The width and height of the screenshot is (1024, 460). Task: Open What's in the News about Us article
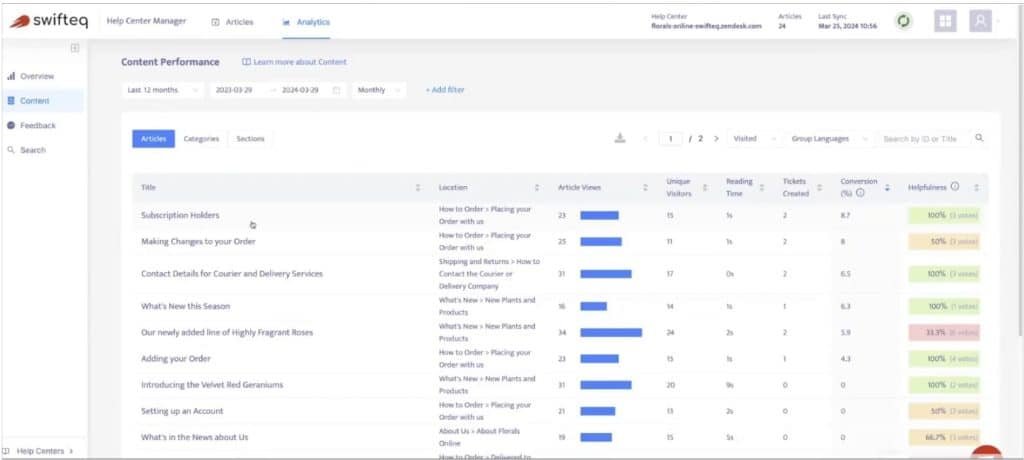(195, 436)
